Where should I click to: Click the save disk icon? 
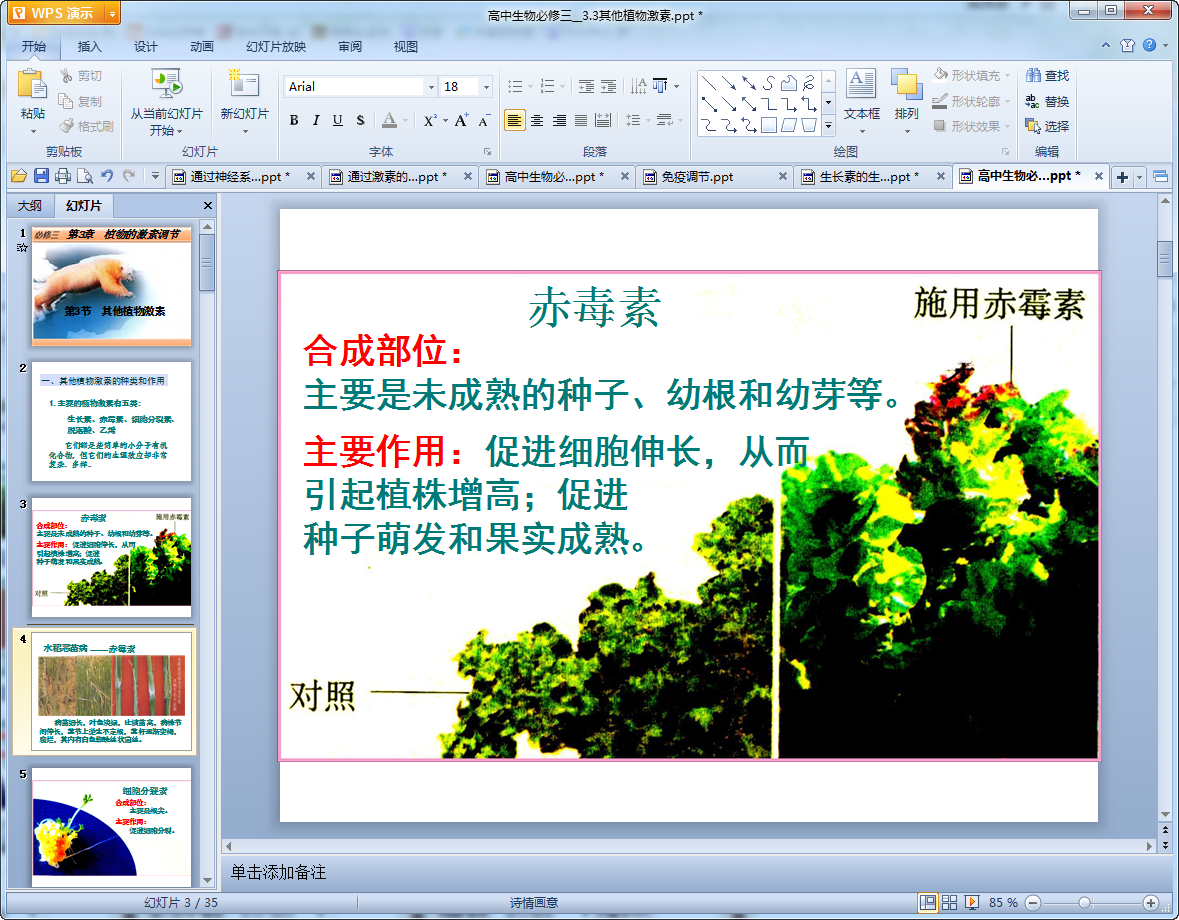click(41, 176)
